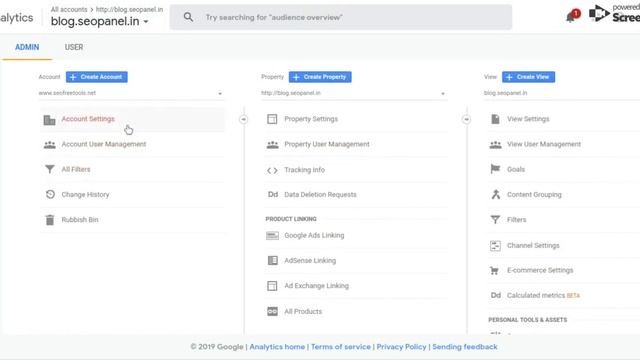Open the Analytics home footer link

point(277,347)
